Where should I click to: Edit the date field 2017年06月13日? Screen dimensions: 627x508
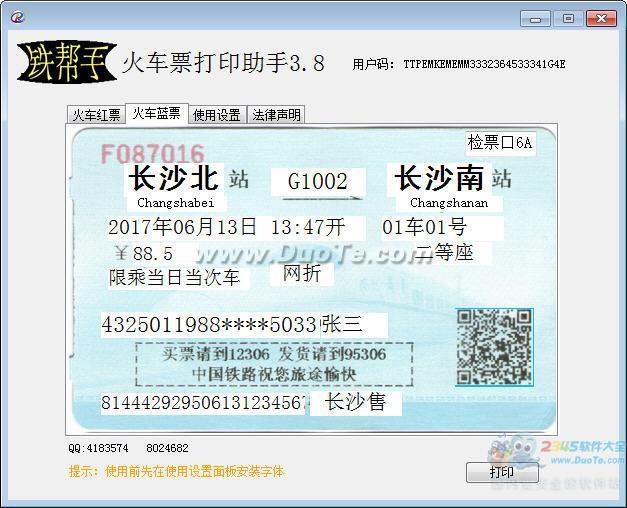(182, 227)
